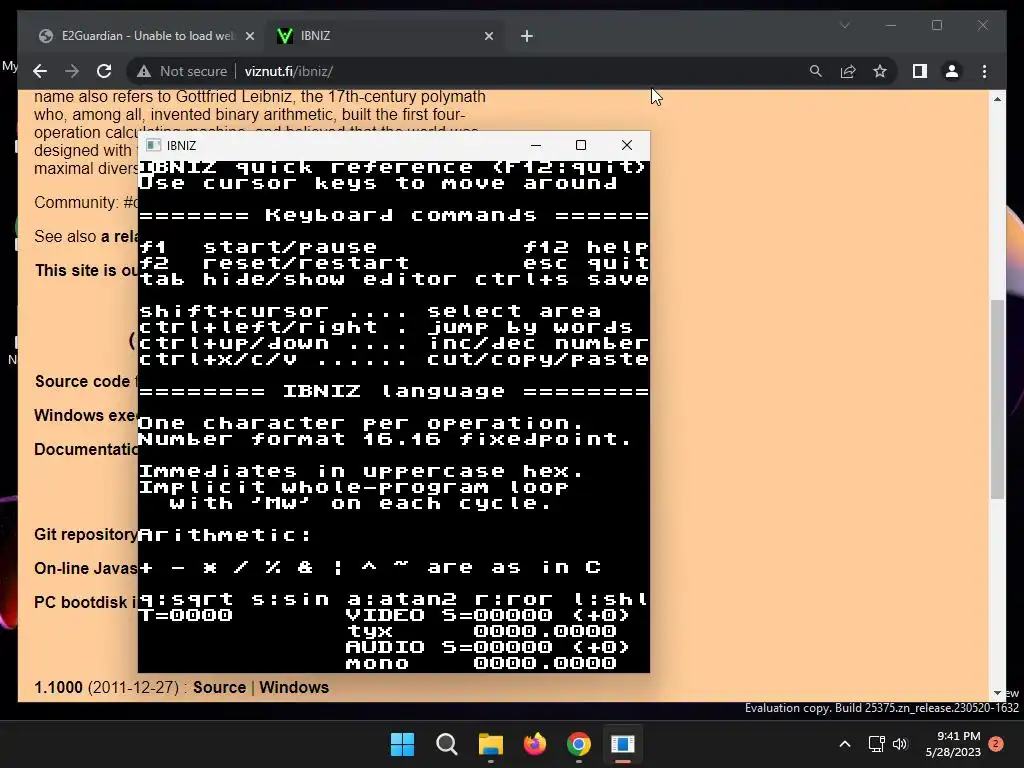
Task: Maximize the IBNIZ application window
Action: (581, 145)
